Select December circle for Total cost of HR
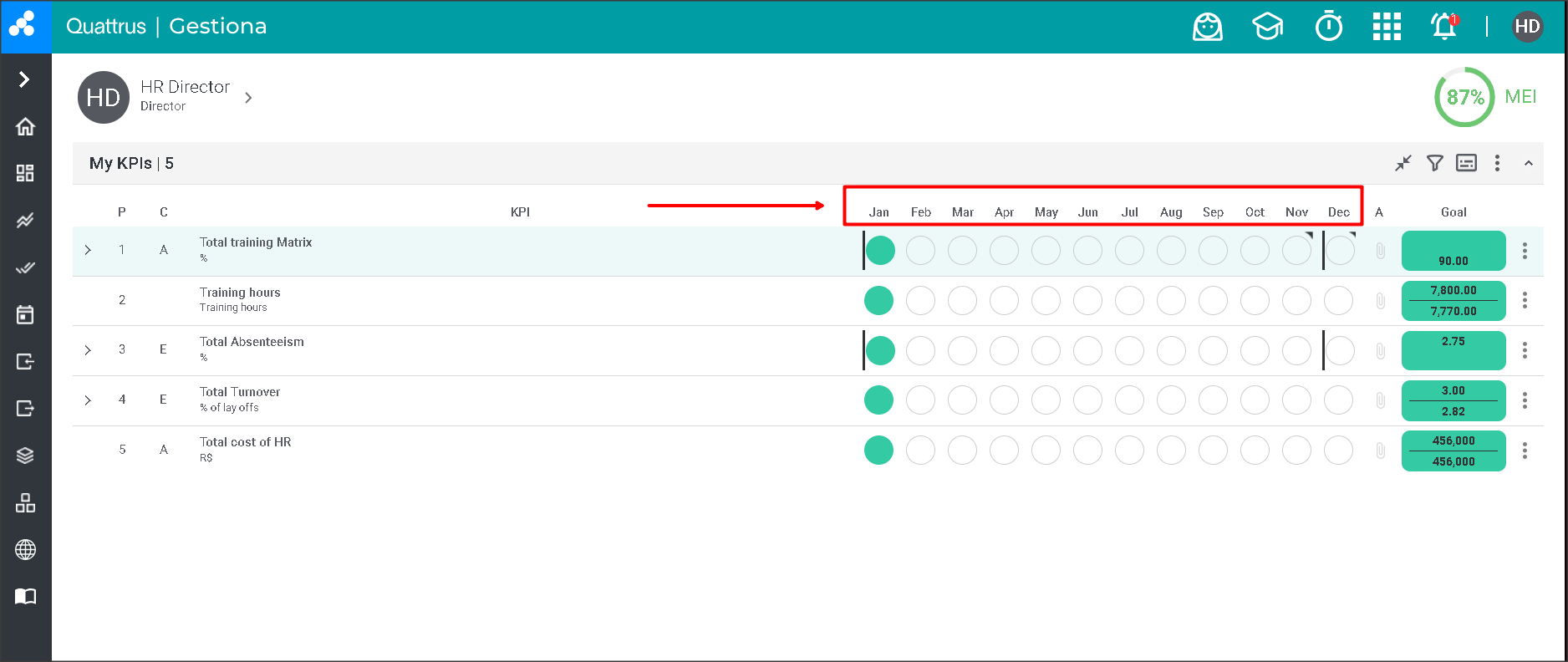 pyautogui.click(x=1338, y=451)
